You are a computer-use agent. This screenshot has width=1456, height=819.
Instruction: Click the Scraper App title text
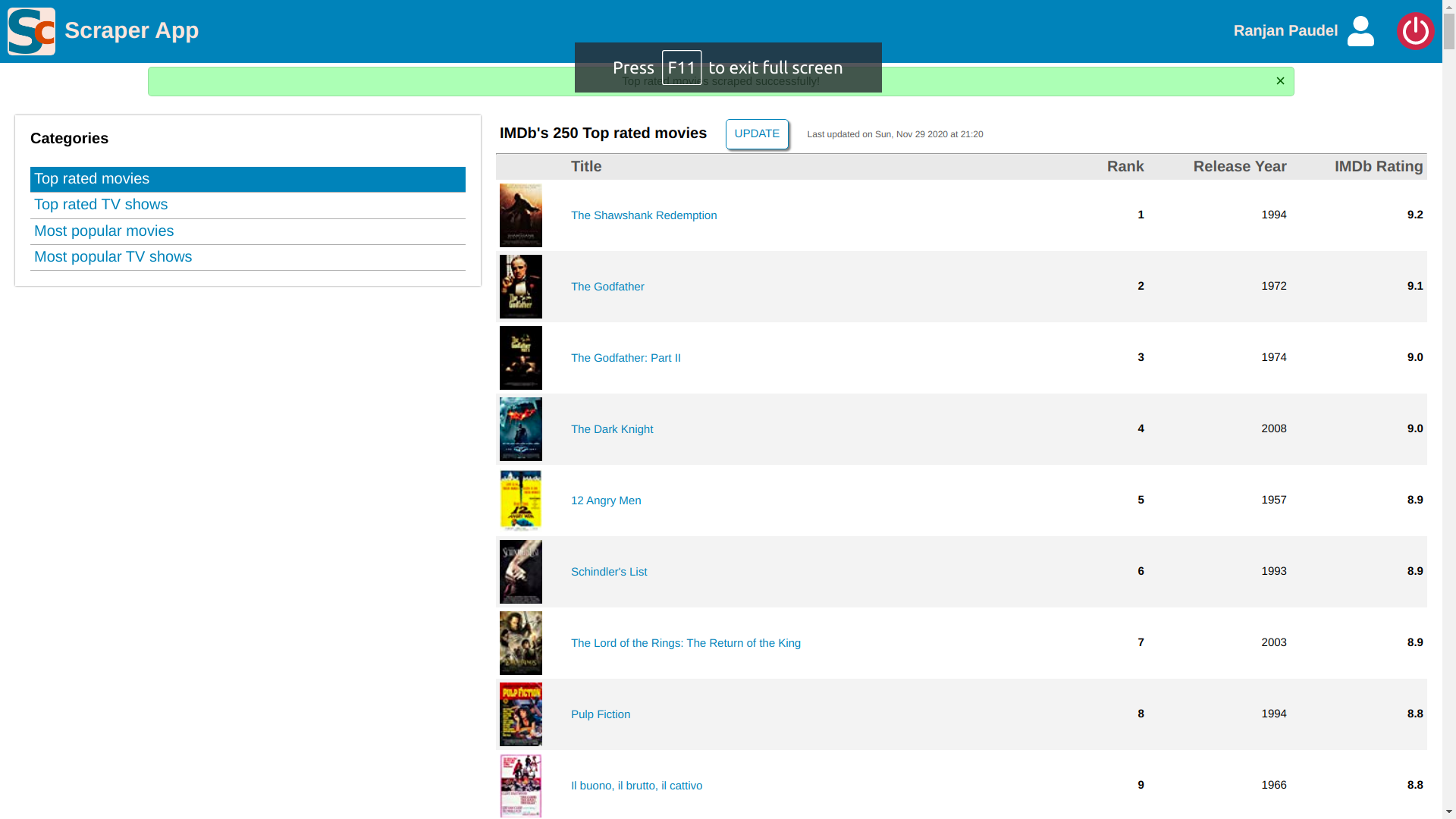pos(131,30)
